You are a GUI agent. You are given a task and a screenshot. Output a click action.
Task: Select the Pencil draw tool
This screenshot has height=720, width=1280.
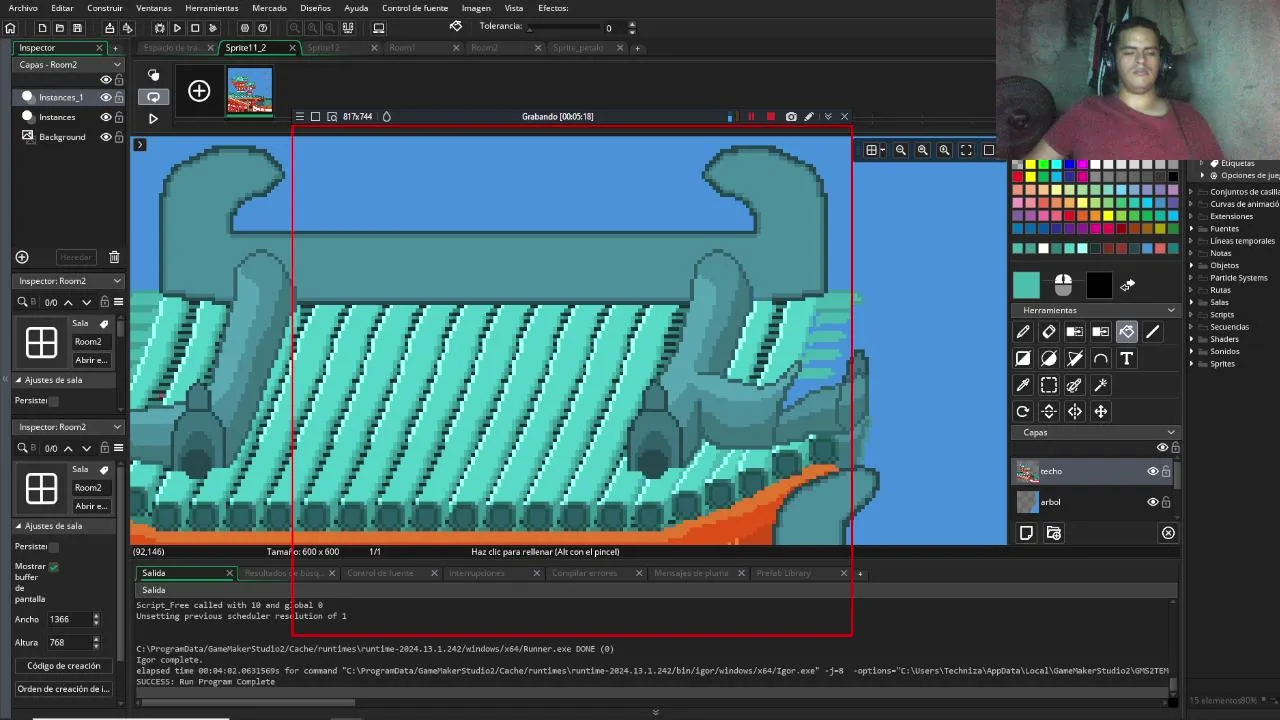(x=1023, y=332)
